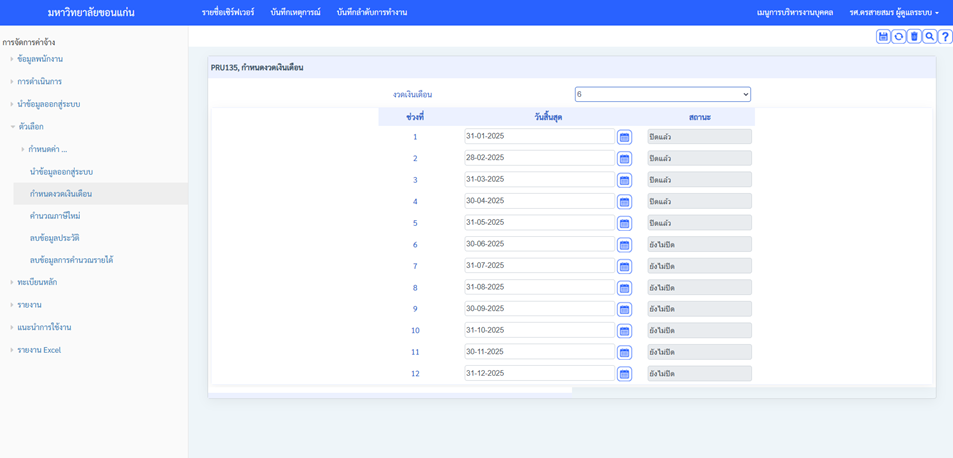
Task: Expand the ข้อมูลพนักงาน tree node
Action: (39, 59)
